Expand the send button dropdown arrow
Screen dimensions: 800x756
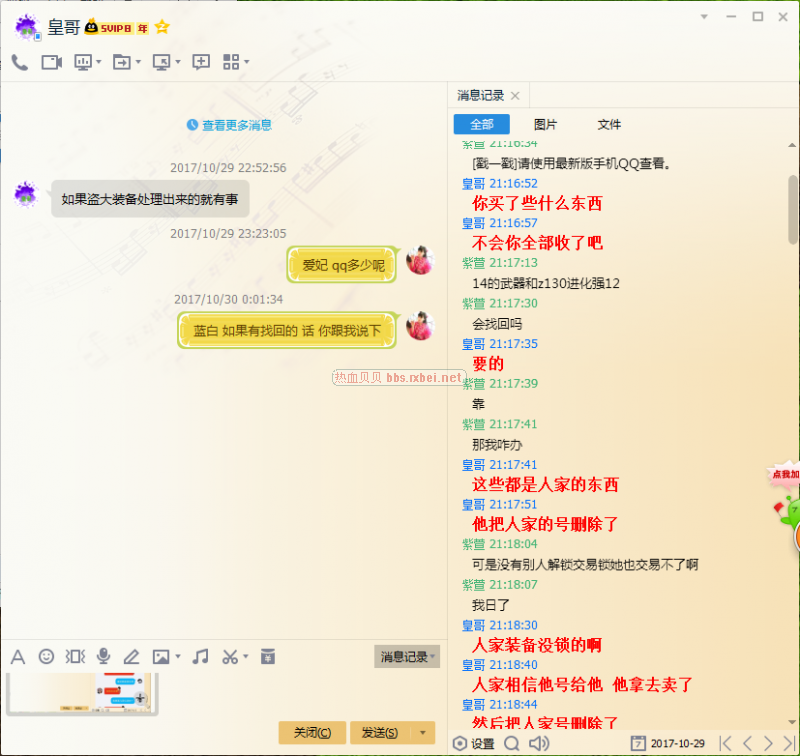[x=423, y=733]
